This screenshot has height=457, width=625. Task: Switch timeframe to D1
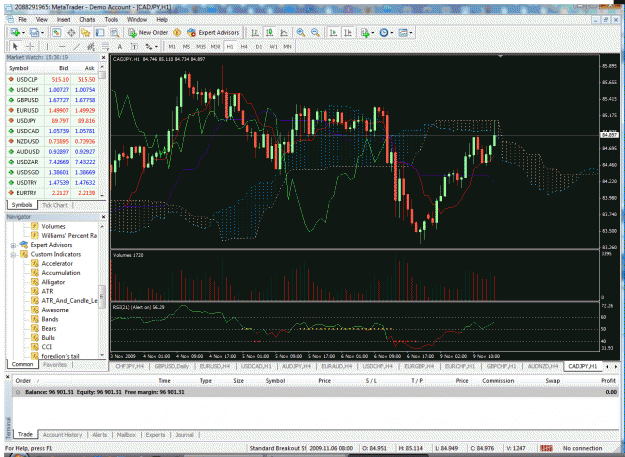(259, 47)
